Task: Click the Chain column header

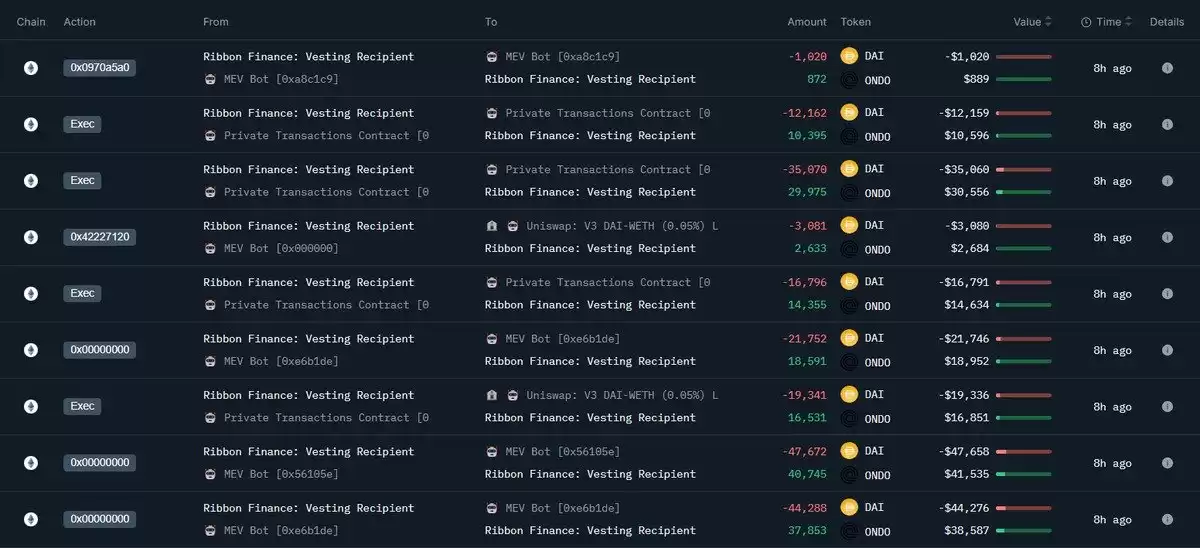Action: click(31, 22)
